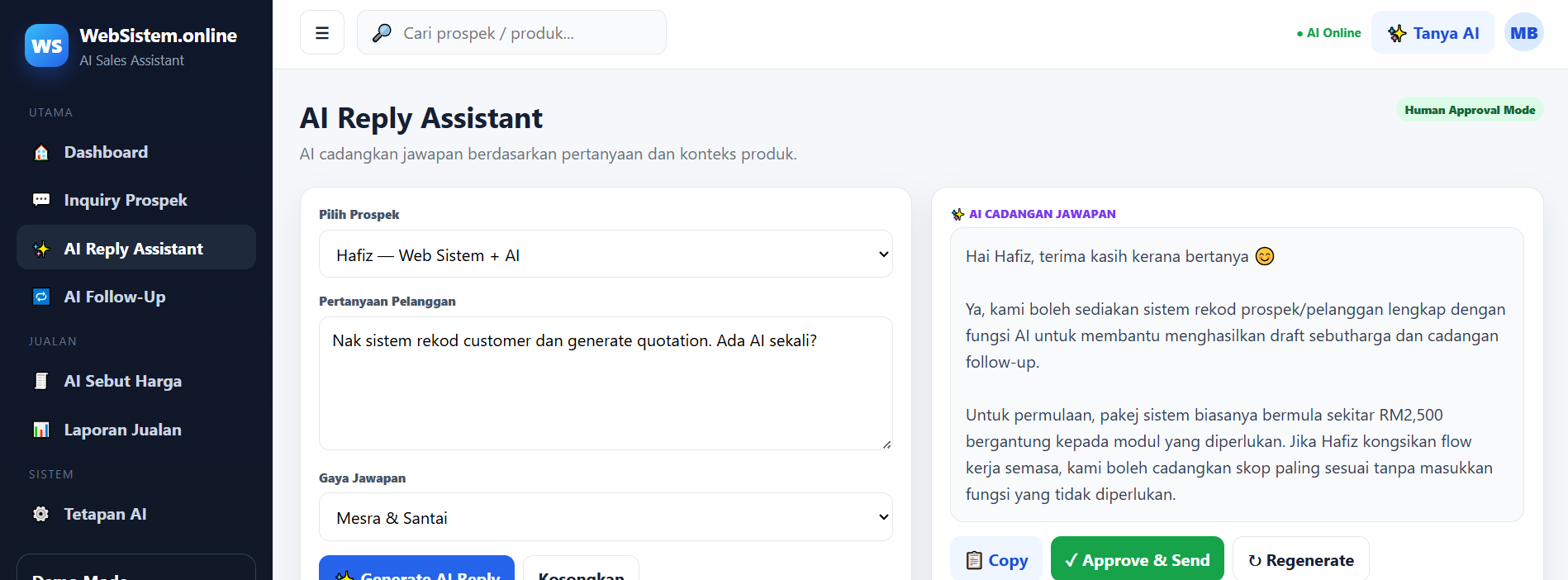Image resolution: width=1568 pixels, height=580 pixels.
Task: Click the AI Sebut Harga document icon
Action: click(x=41, y=381)
